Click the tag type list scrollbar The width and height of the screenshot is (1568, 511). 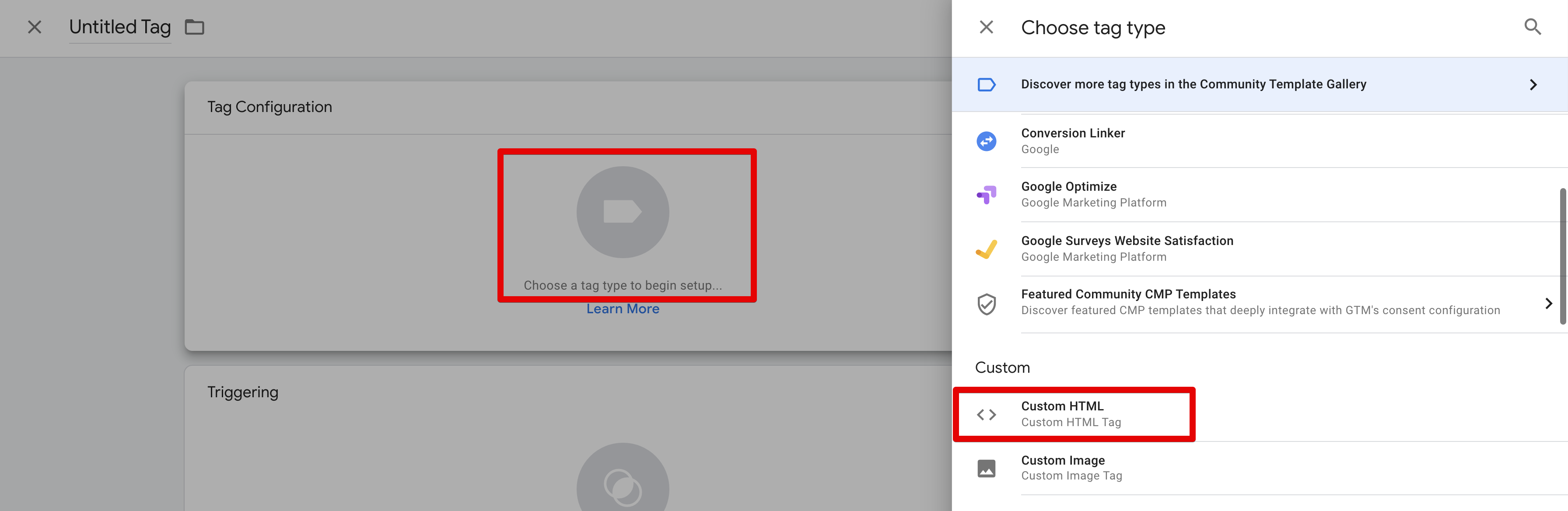tap(1562, 256)
